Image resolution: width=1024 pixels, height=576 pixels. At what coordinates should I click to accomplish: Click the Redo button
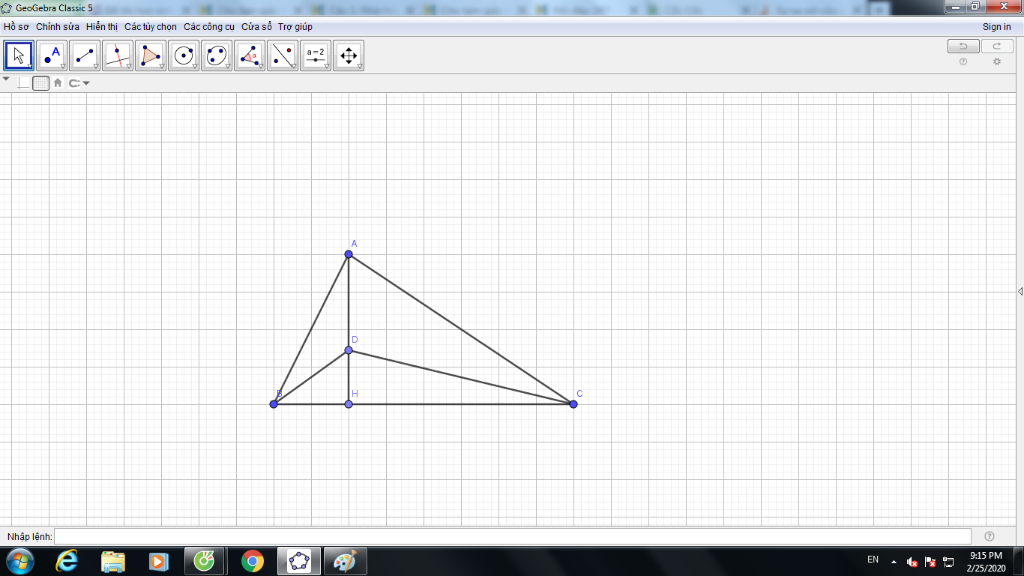pos(997,46)
